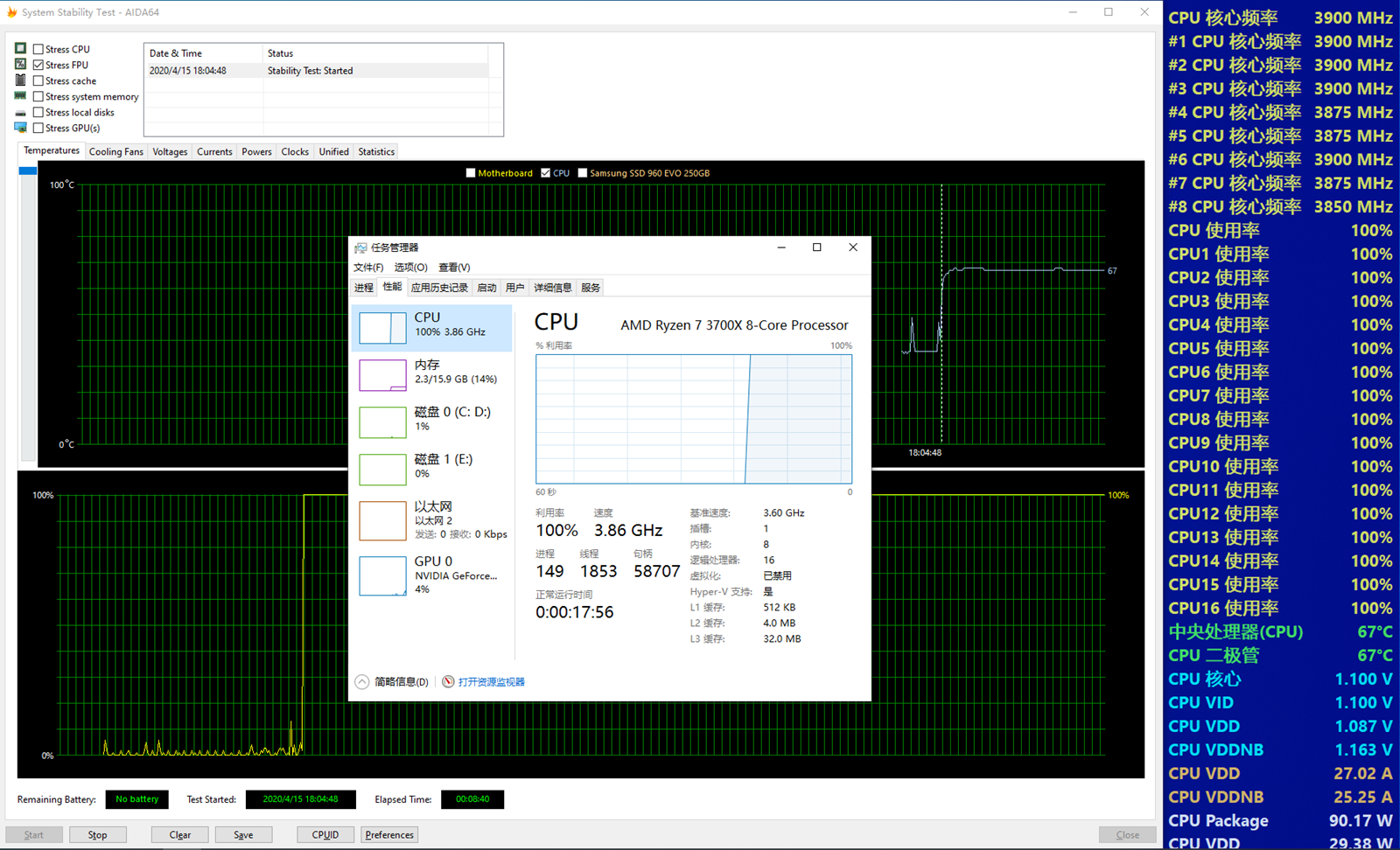Enable the Stress CPU checkbox

[38, 50]
